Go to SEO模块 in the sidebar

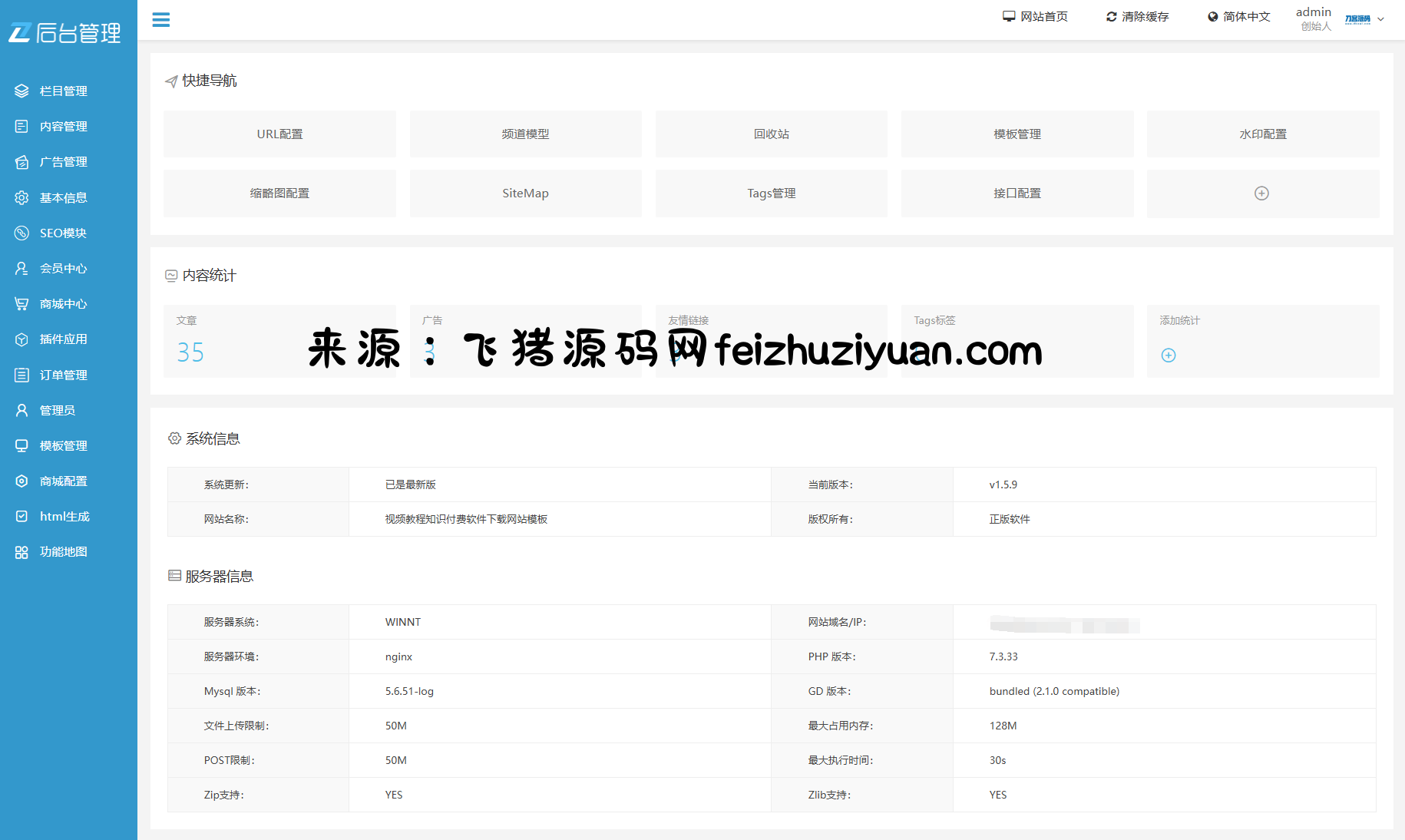[63, 233]
